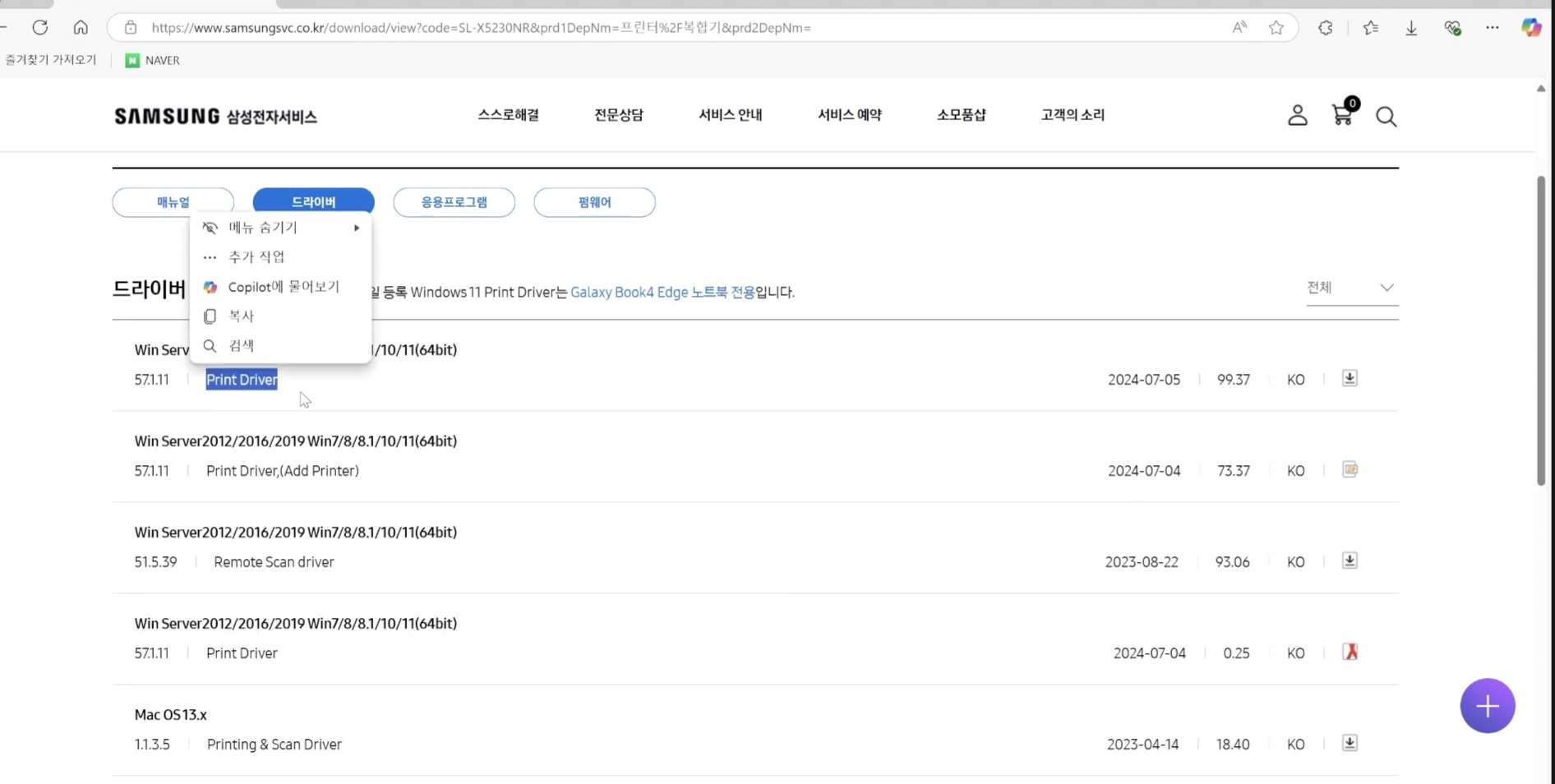The image size is (1555, 784).
Task: Open 서비스 예약 navigation menu
Action: (850, 115)
